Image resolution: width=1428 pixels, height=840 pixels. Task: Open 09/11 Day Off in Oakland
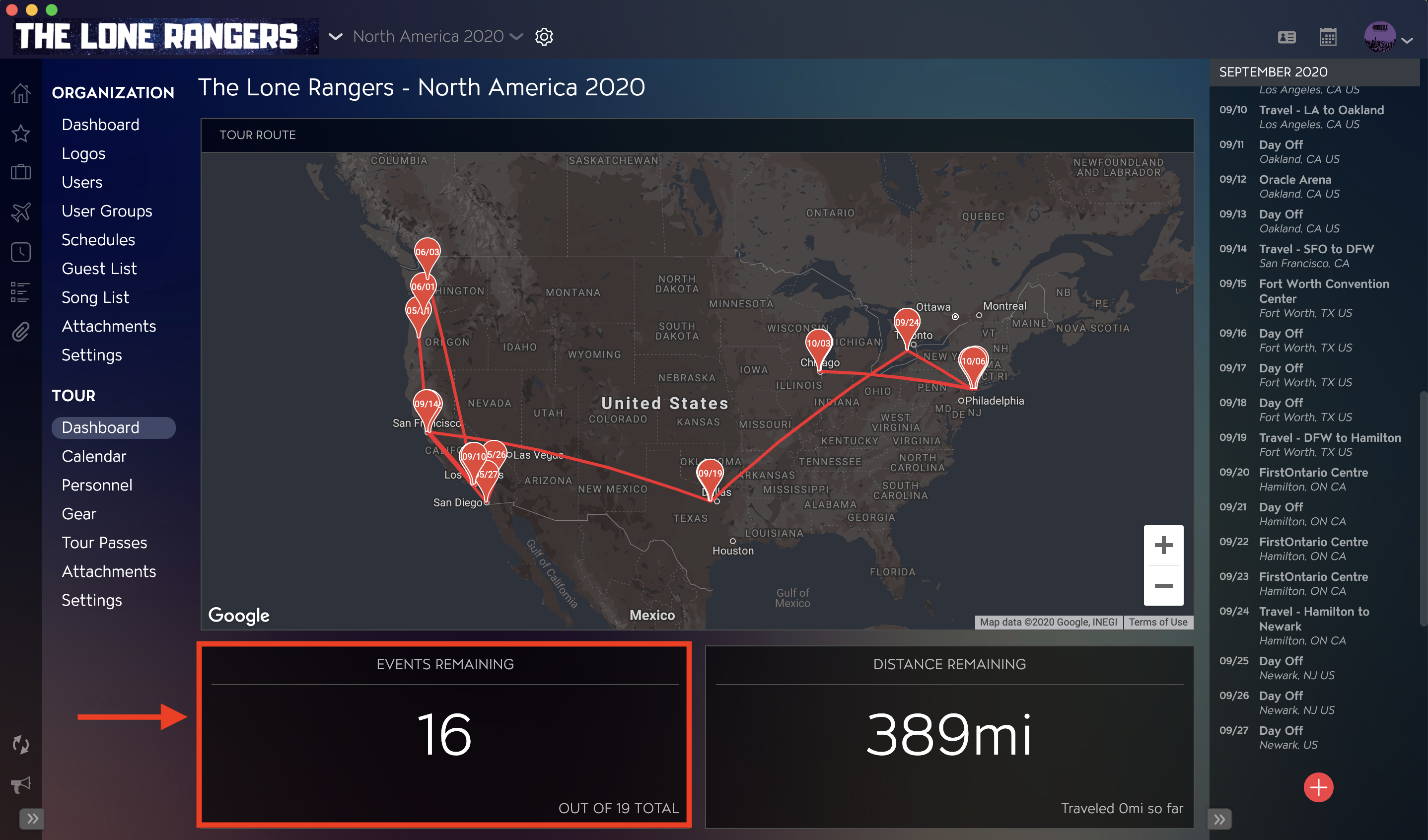click(1315, 151)
